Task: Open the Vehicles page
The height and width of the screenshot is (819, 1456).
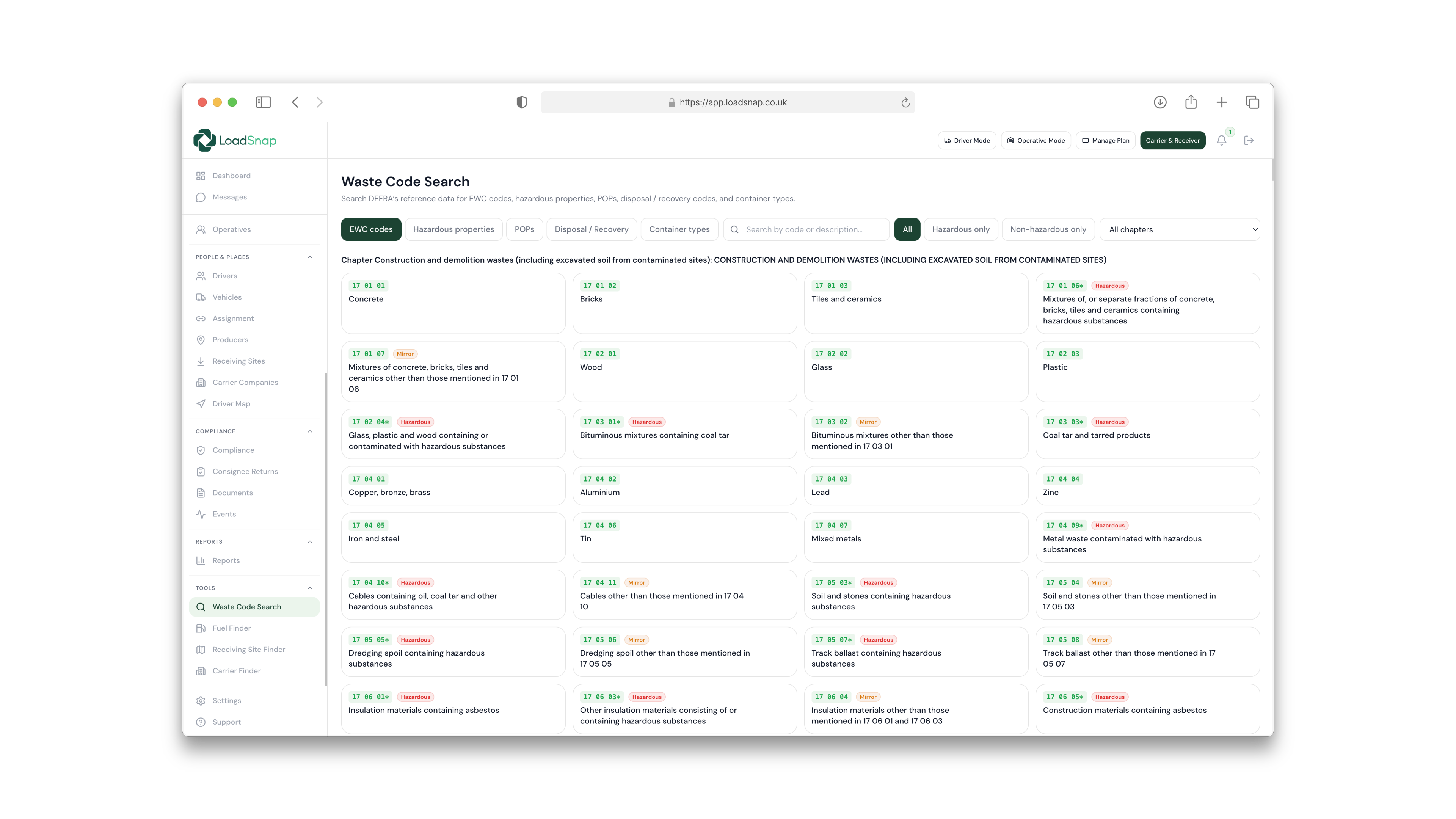Action: (254, 297)
